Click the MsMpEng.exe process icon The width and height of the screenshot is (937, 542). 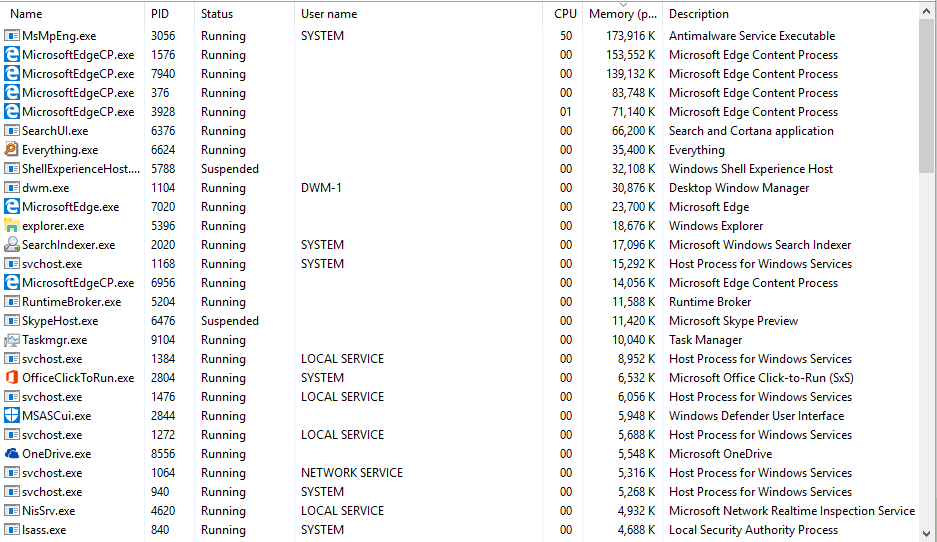pyautogui.click(x=11, y=36)
